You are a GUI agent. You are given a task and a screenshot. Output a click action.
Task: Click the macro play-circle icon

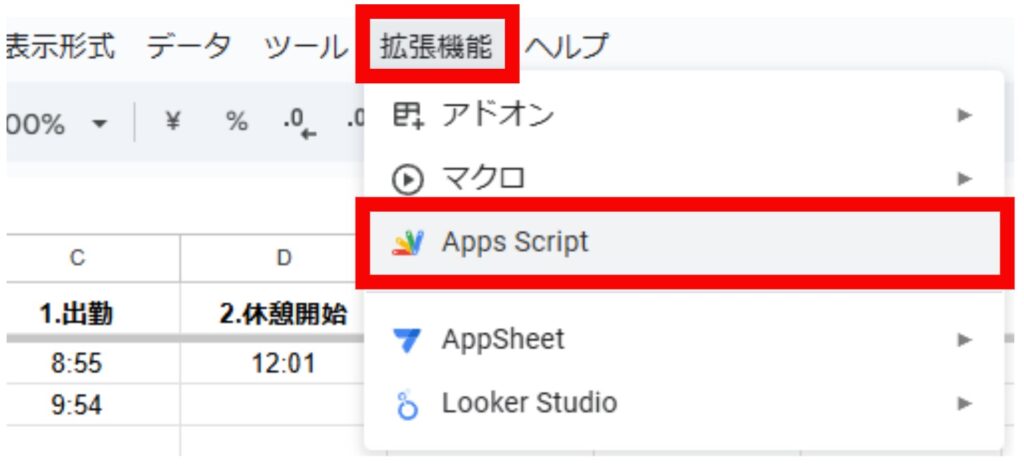[408, 180]
